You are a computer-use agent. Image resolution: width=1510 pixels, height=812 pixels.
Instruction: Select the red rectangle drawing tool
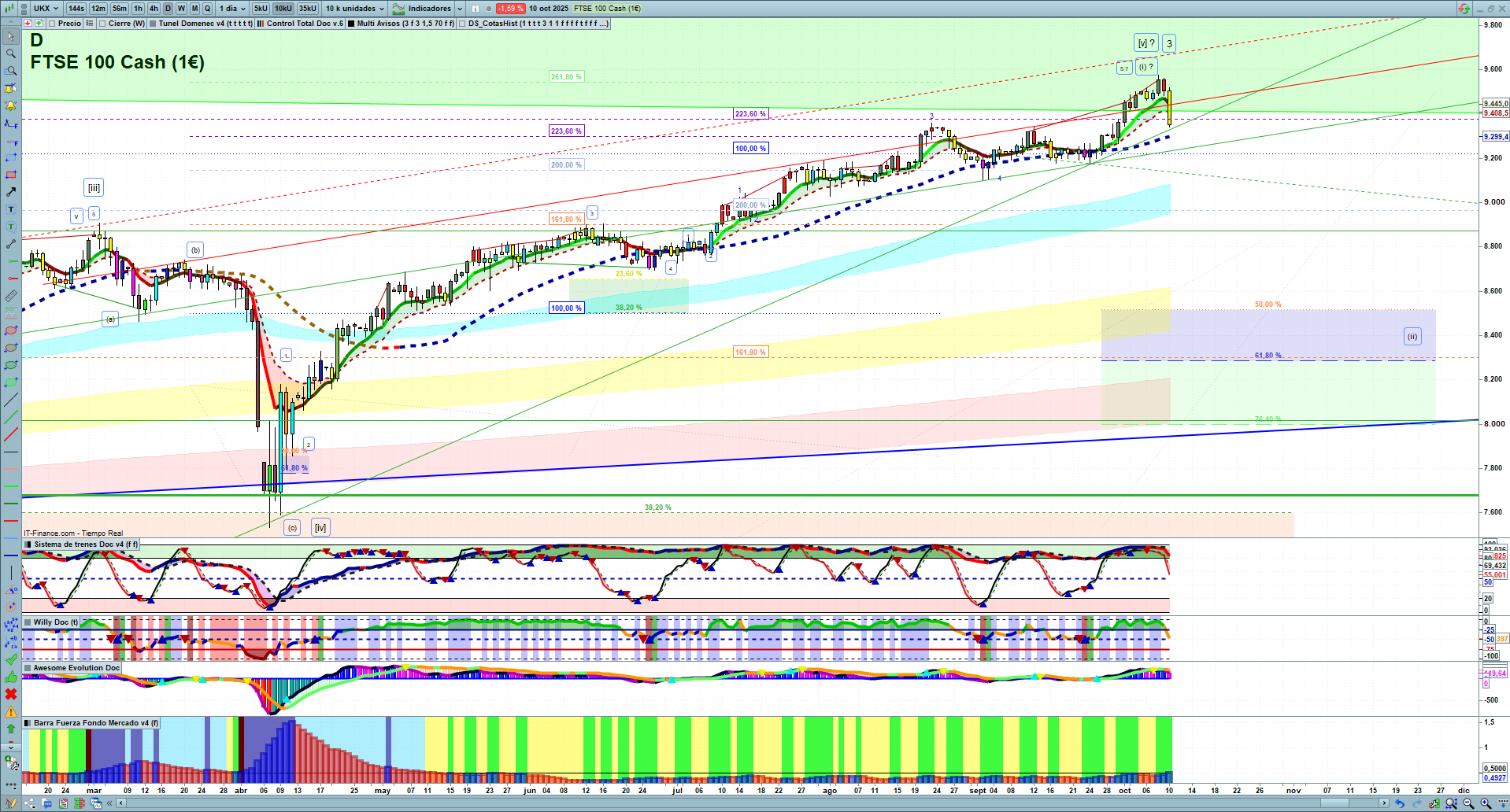click(11, 175)
